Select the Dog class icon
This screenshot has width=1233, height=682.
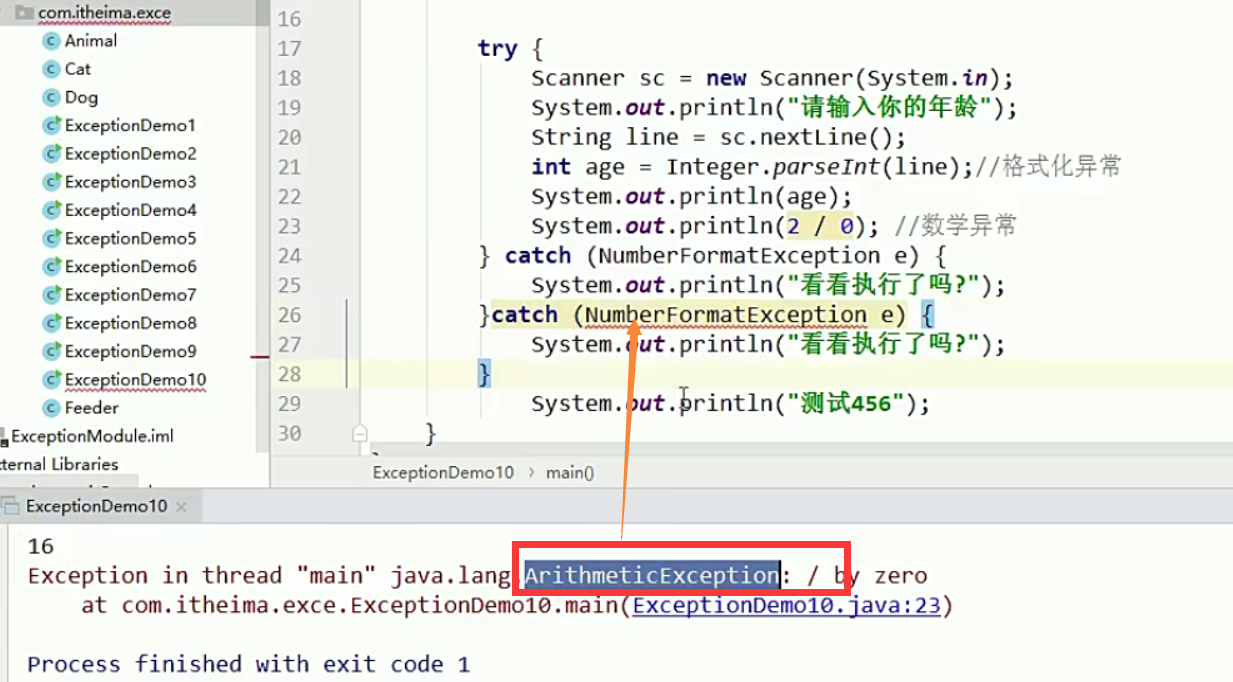coord(52,97)
